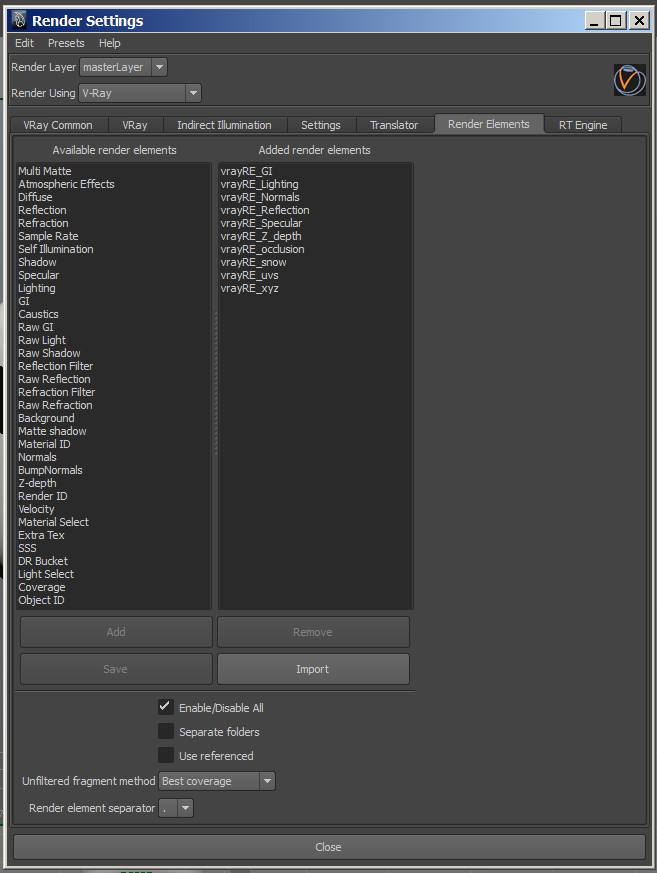Select BumpNormals render element

50,470
